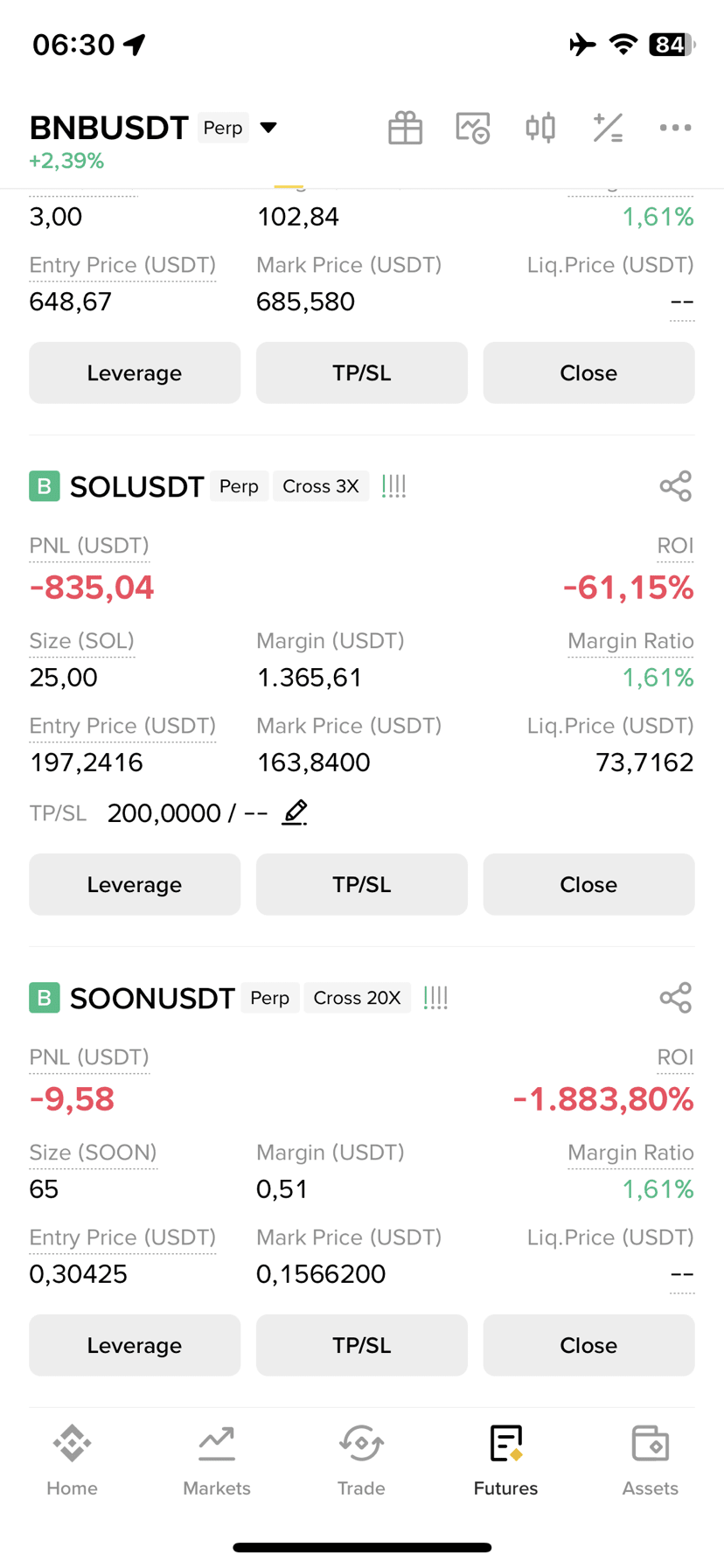This screenshot has width=724, height=1568.
Task: Set TP/SL for the SOONUSDT position
Action: coord(362,1345)
